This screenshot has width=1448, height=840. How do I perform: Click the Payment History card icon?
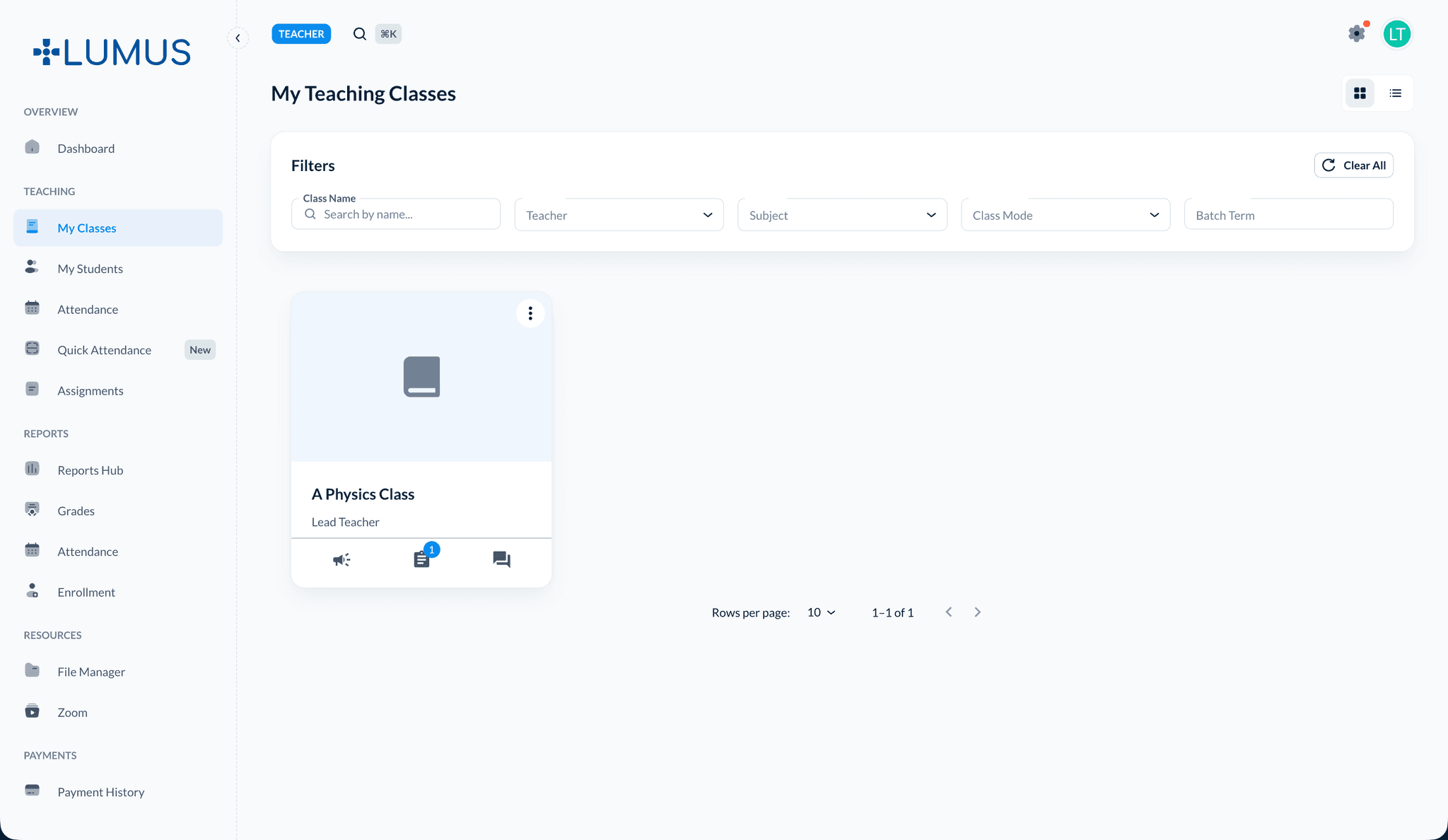33,790
